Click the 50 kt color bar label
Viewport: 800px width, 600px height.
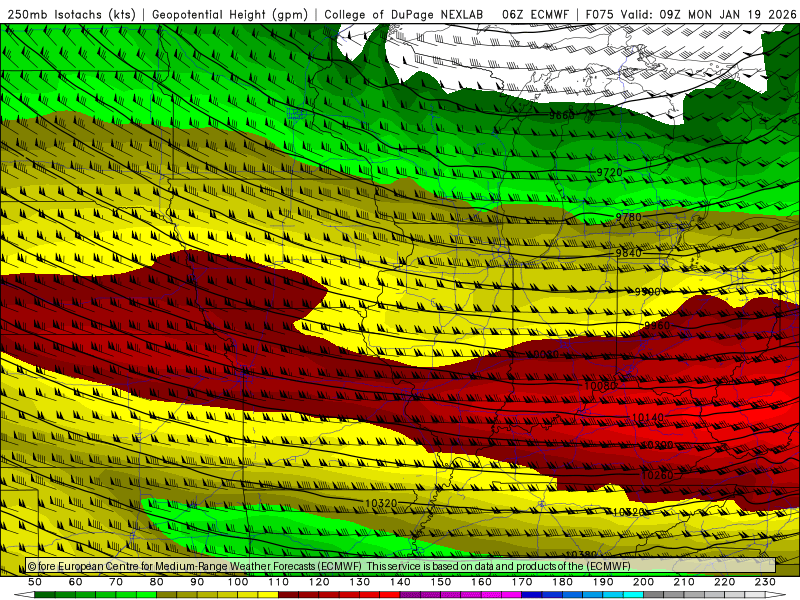click(35, 582)
